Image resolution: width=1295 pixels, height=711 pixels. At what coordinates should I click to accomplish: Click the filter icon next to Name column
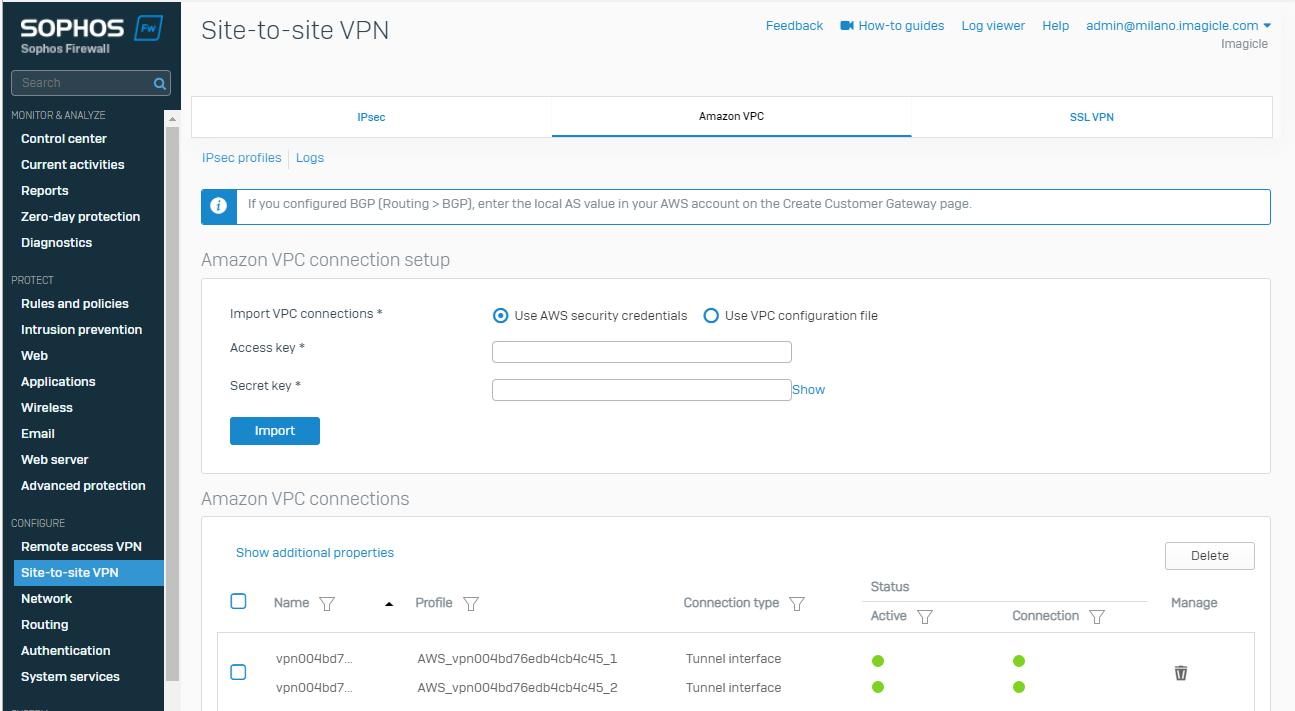click(326, 604)
